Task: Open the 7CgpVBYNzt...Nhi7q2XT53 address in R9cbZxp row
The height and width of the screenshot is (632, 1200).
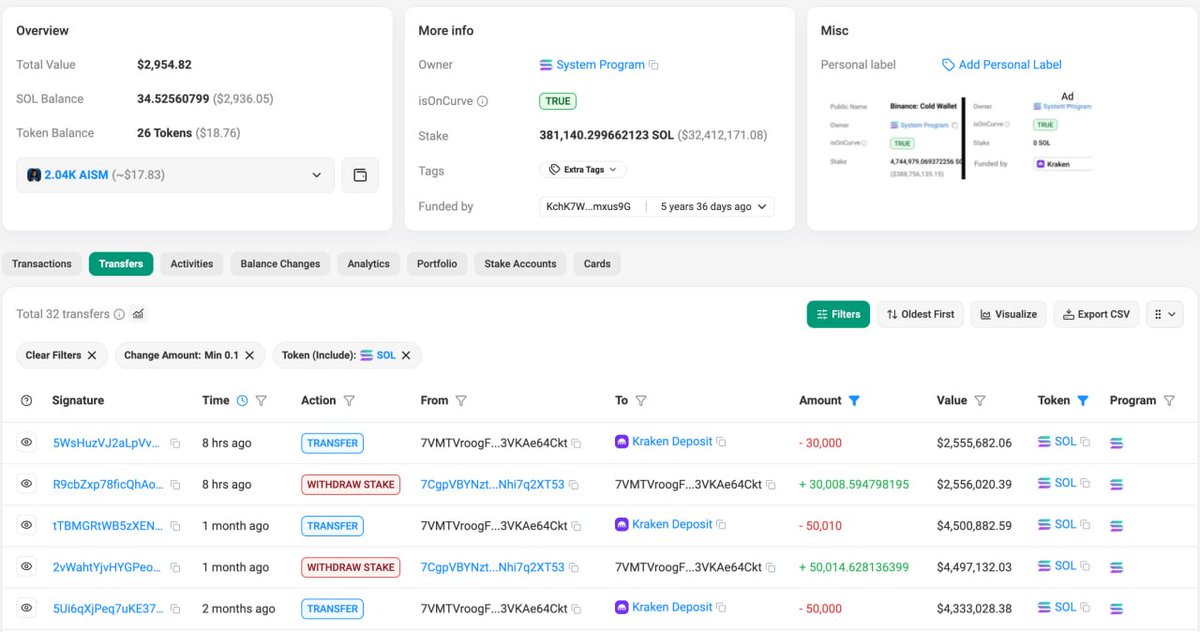Action: click(x=492, y=484)
